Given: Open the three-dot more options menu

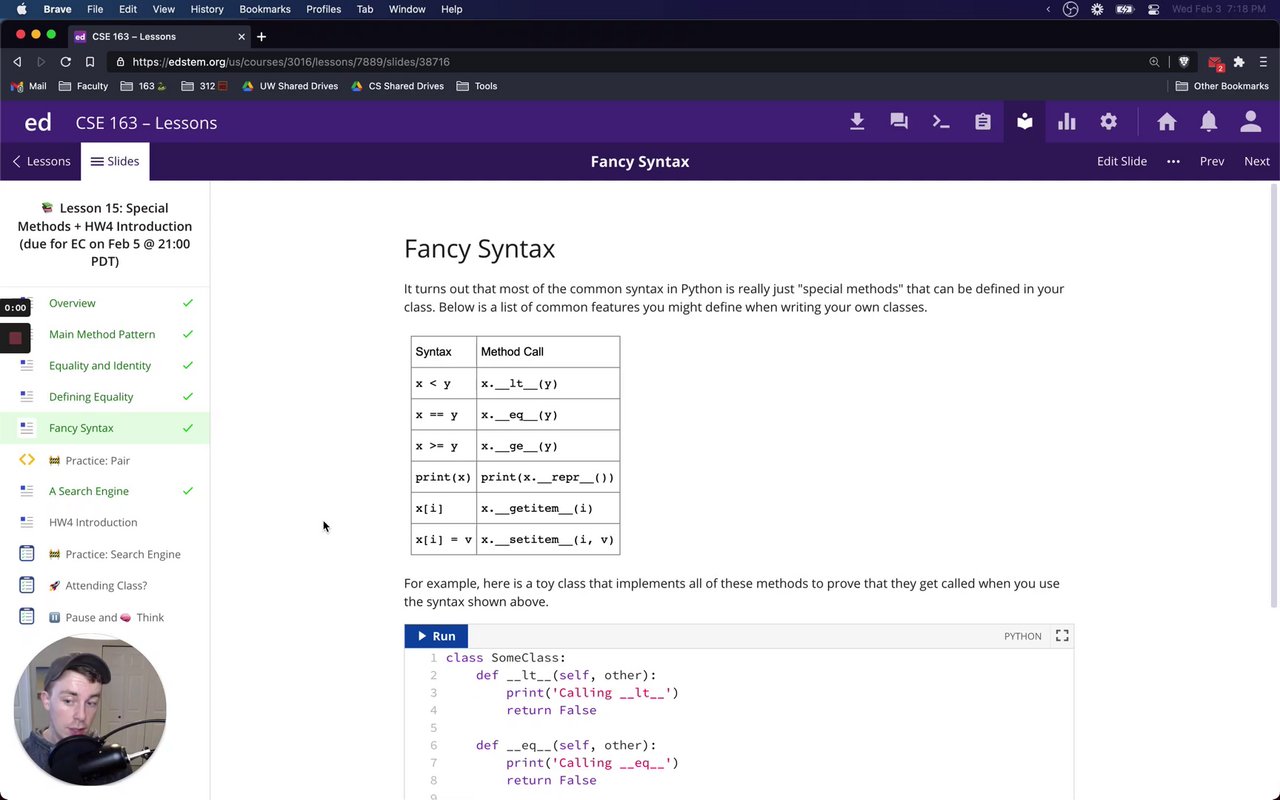Looking at the screenshot, I should (x=1173, y=161).
